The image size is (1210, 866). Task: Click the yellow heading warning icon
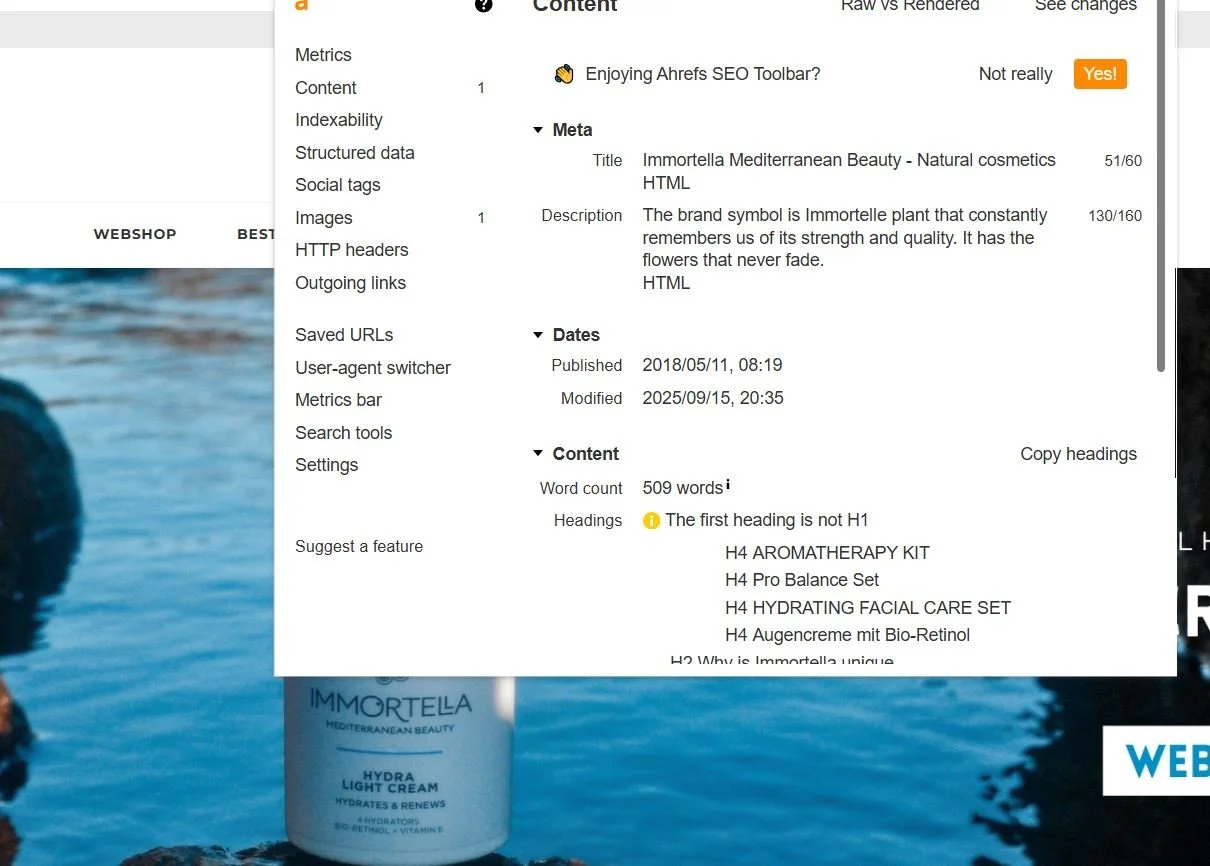point(652,520)
